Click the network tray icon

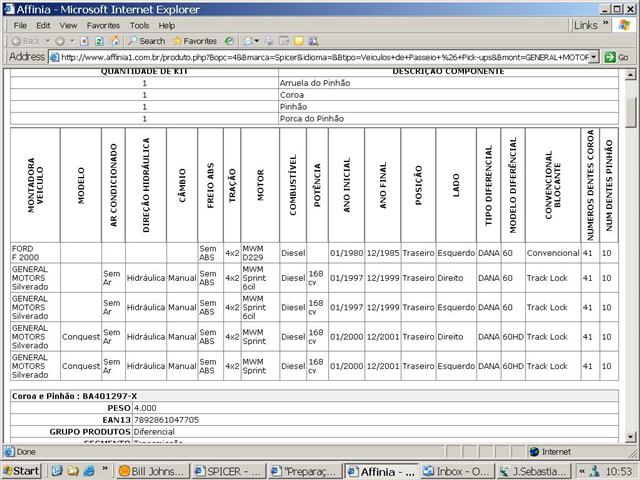595,471
